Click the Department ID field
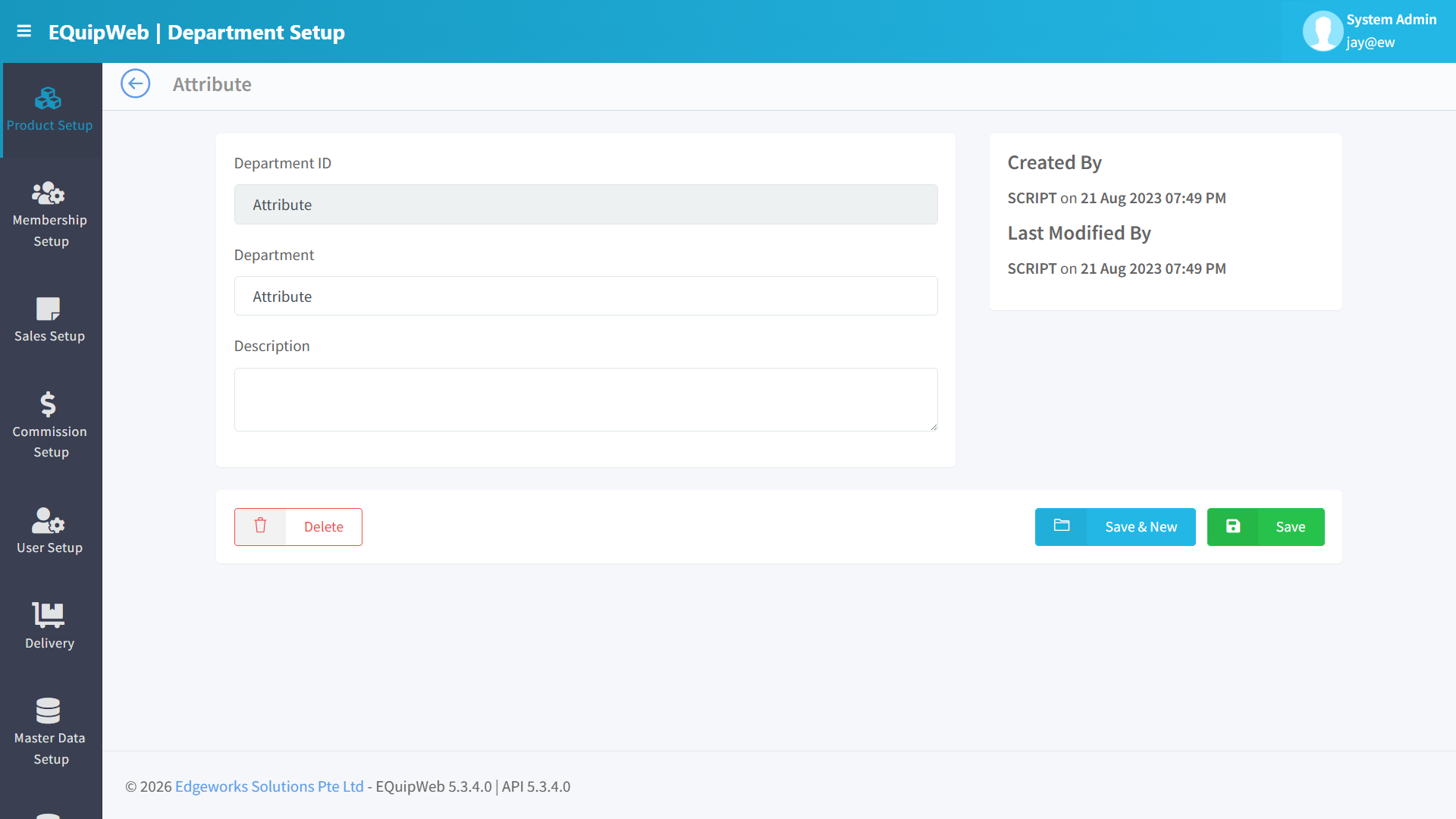Viewport: 1456px width, 819px height. (x=585, y=205)
